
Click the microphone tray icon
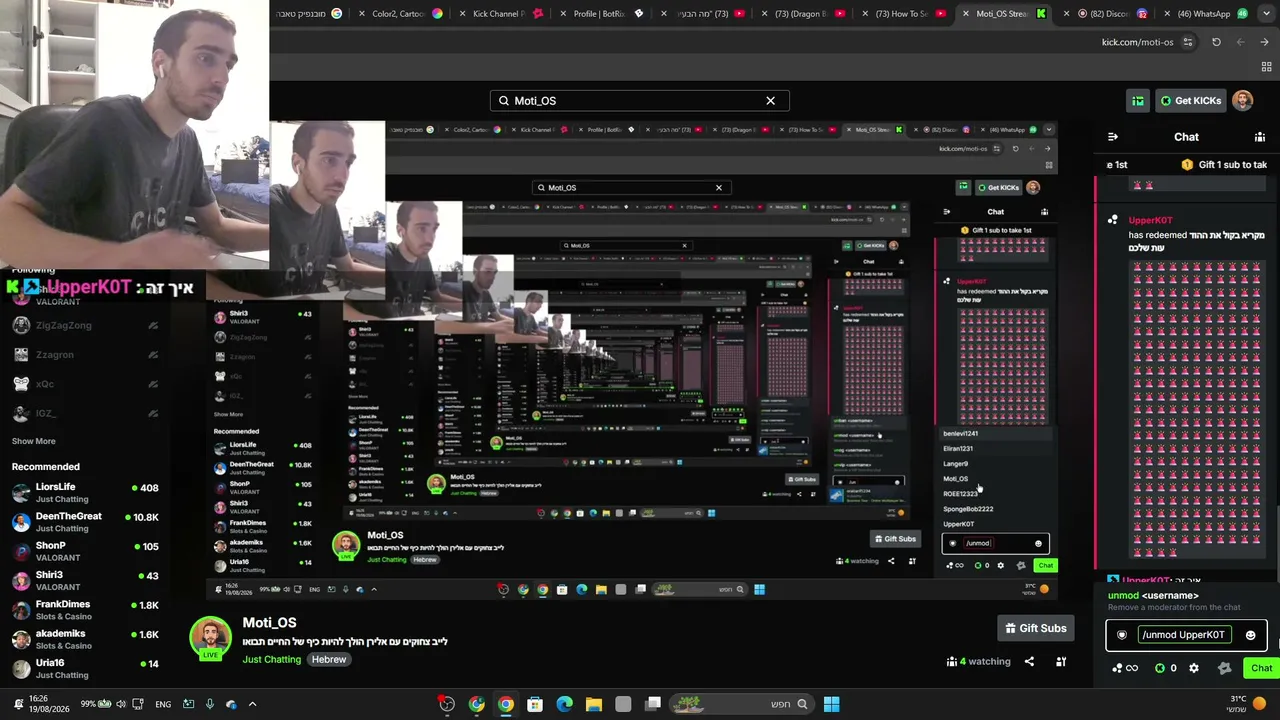coord(209,704)
